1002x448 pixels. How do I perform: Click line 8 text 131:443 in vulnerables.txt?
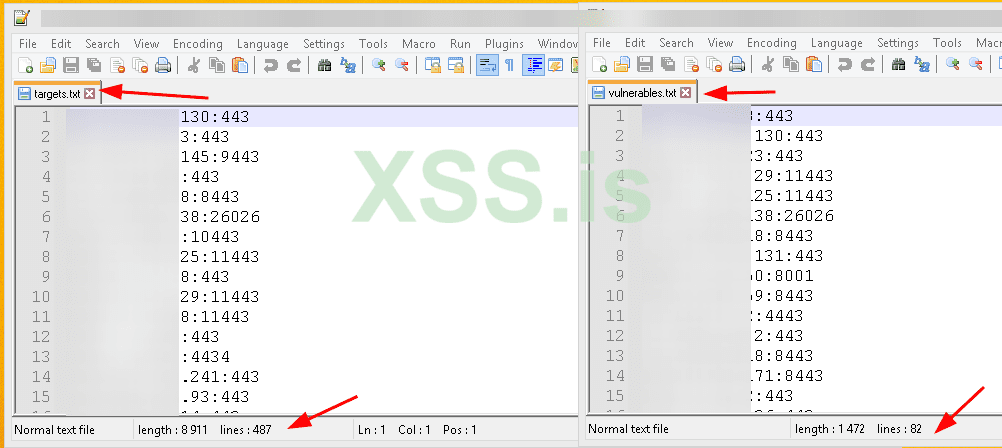(789, 256)
